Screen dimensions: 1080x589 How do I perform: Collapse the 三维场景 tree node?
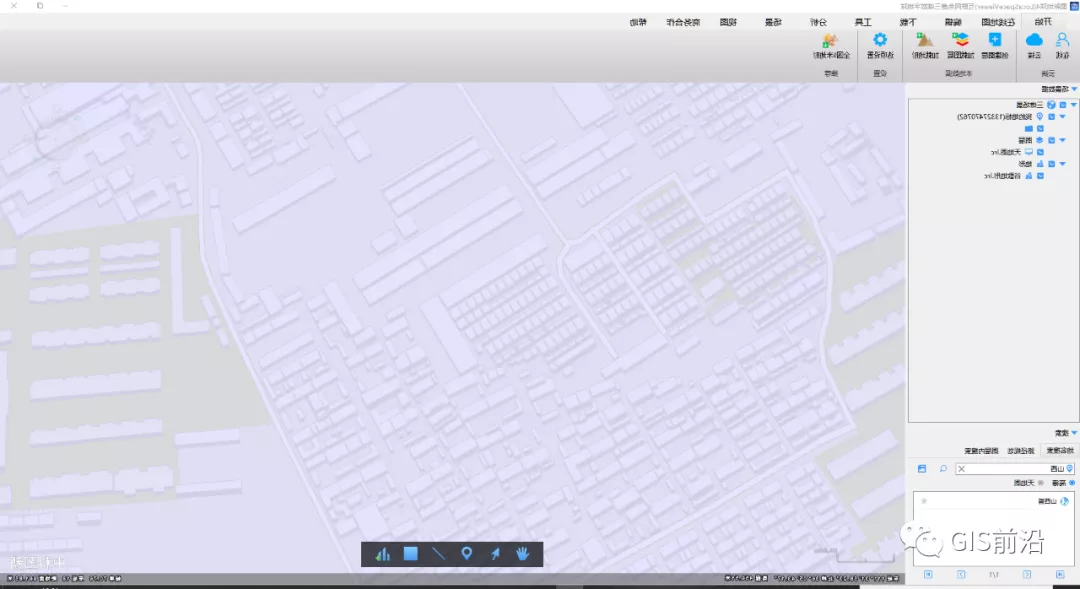tap(1073, 105)
